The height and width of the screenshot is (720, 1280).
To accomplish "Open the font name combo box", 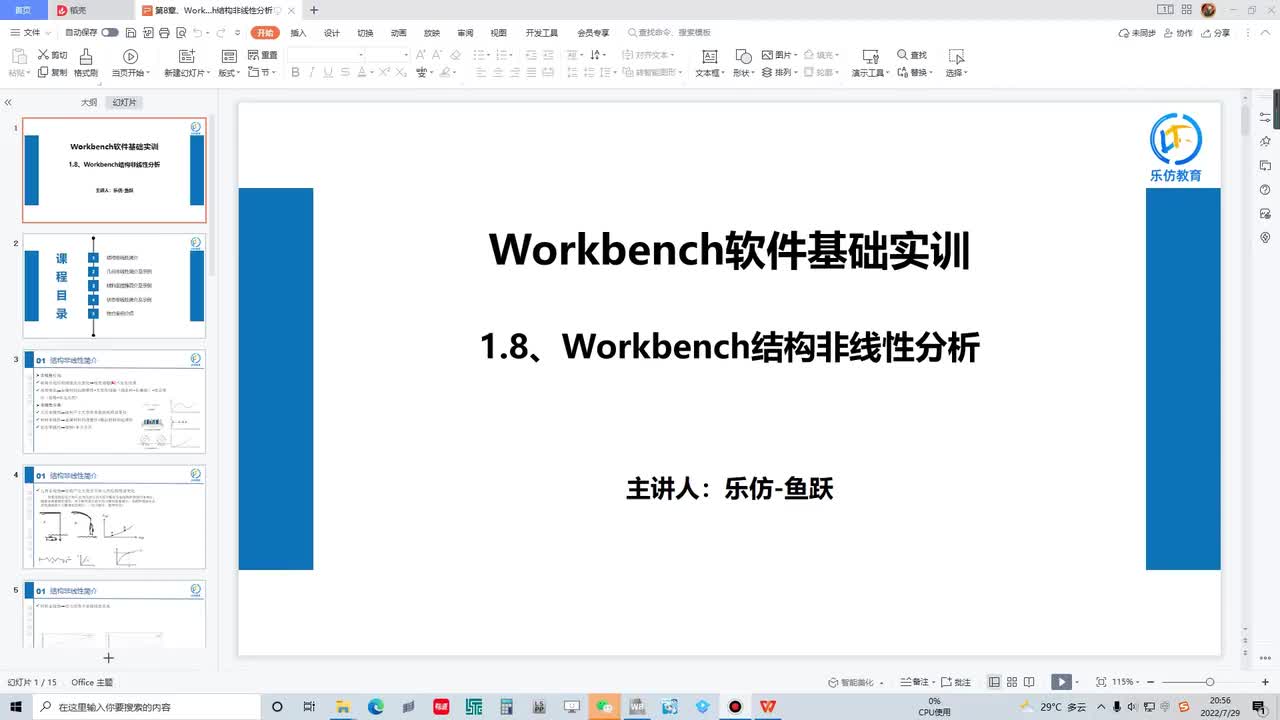I will (x=325, y=54).
